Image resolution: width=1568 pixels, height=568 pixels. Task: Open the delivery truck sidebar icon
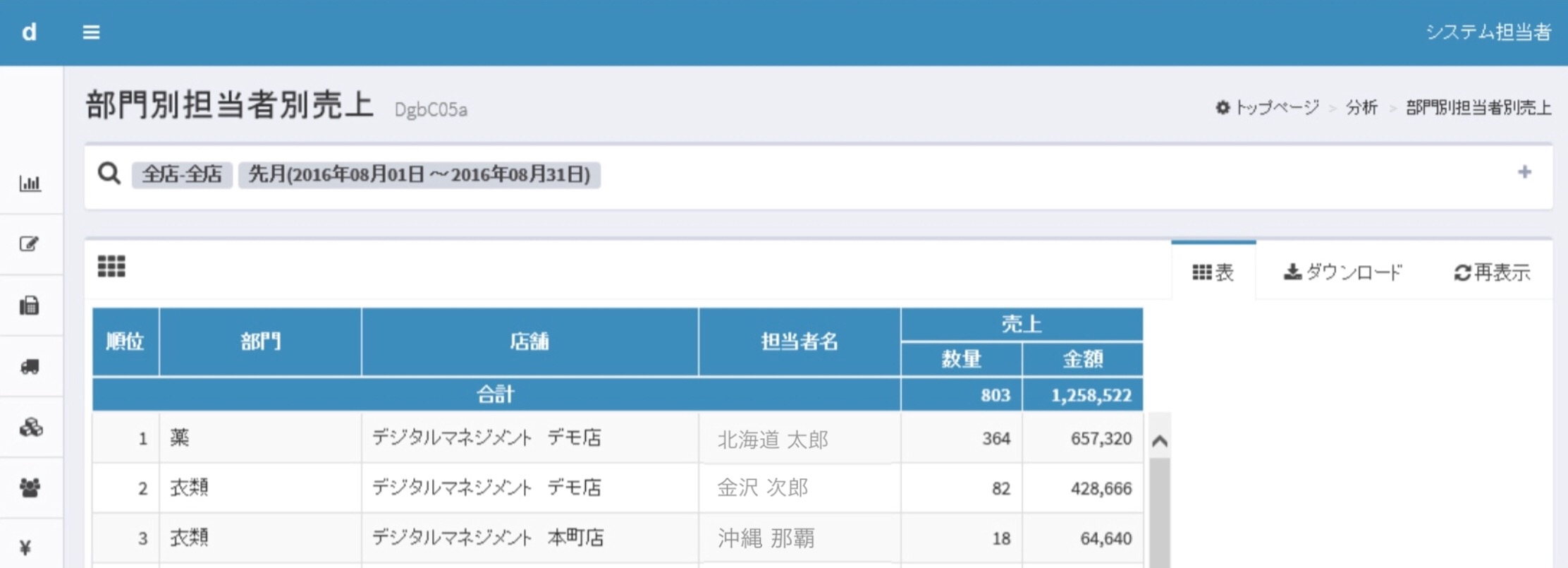coord(30,366)
